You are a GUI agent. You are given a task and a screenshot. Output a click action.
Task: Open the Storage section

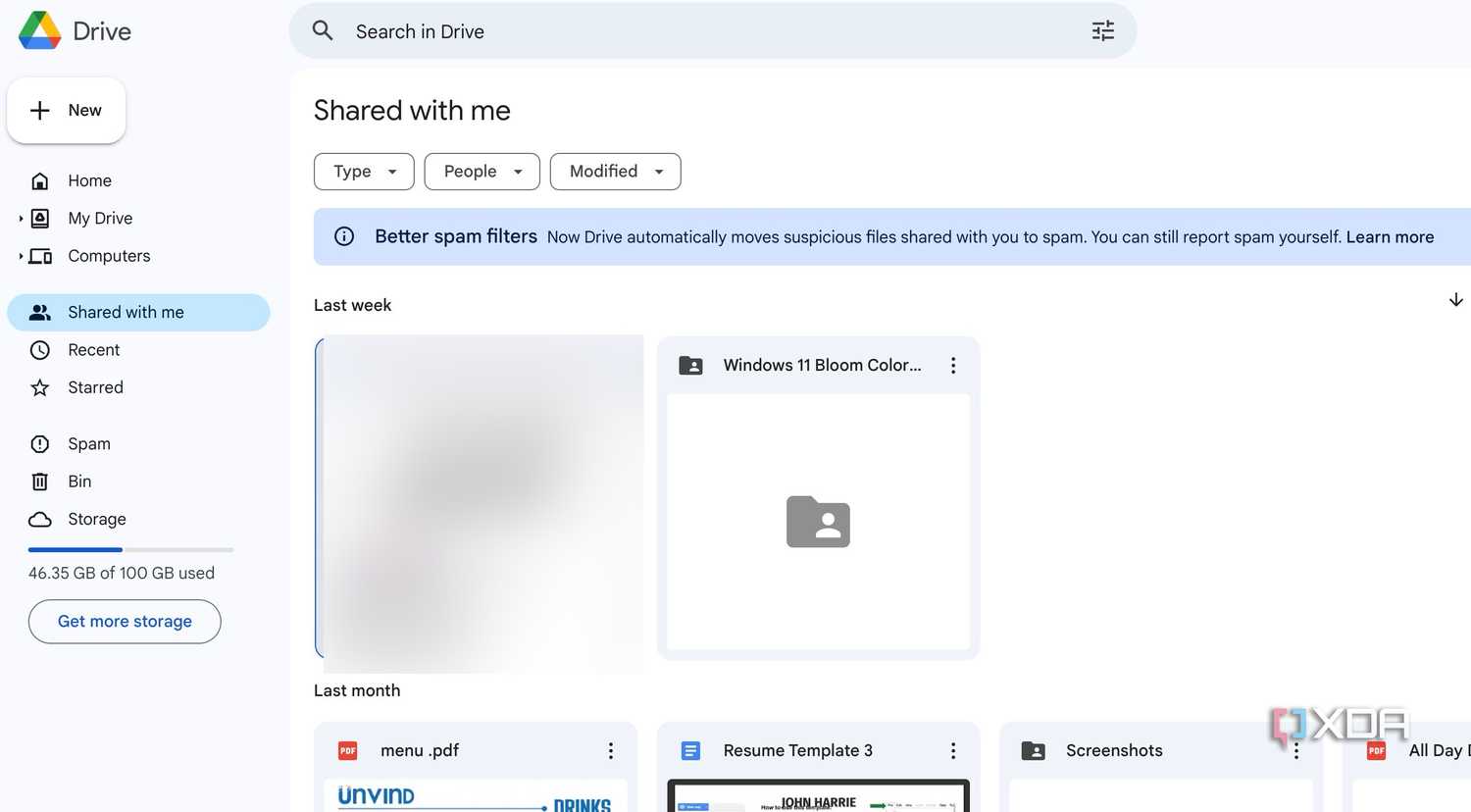pyautogui.click(x=97, y=519)
